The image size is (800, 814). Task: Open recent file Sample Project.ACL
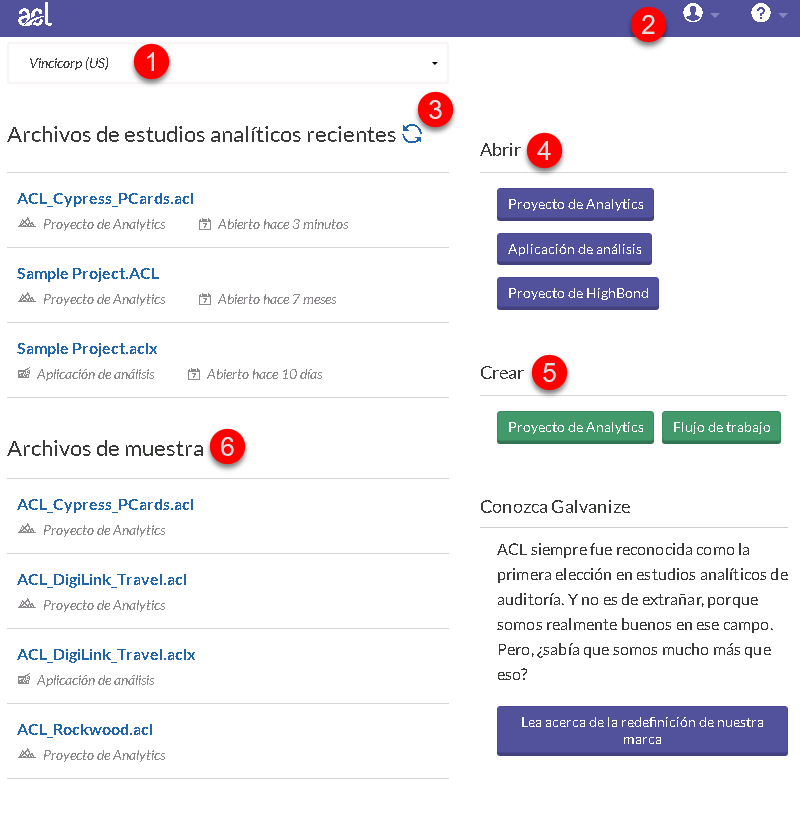[88, 274]
